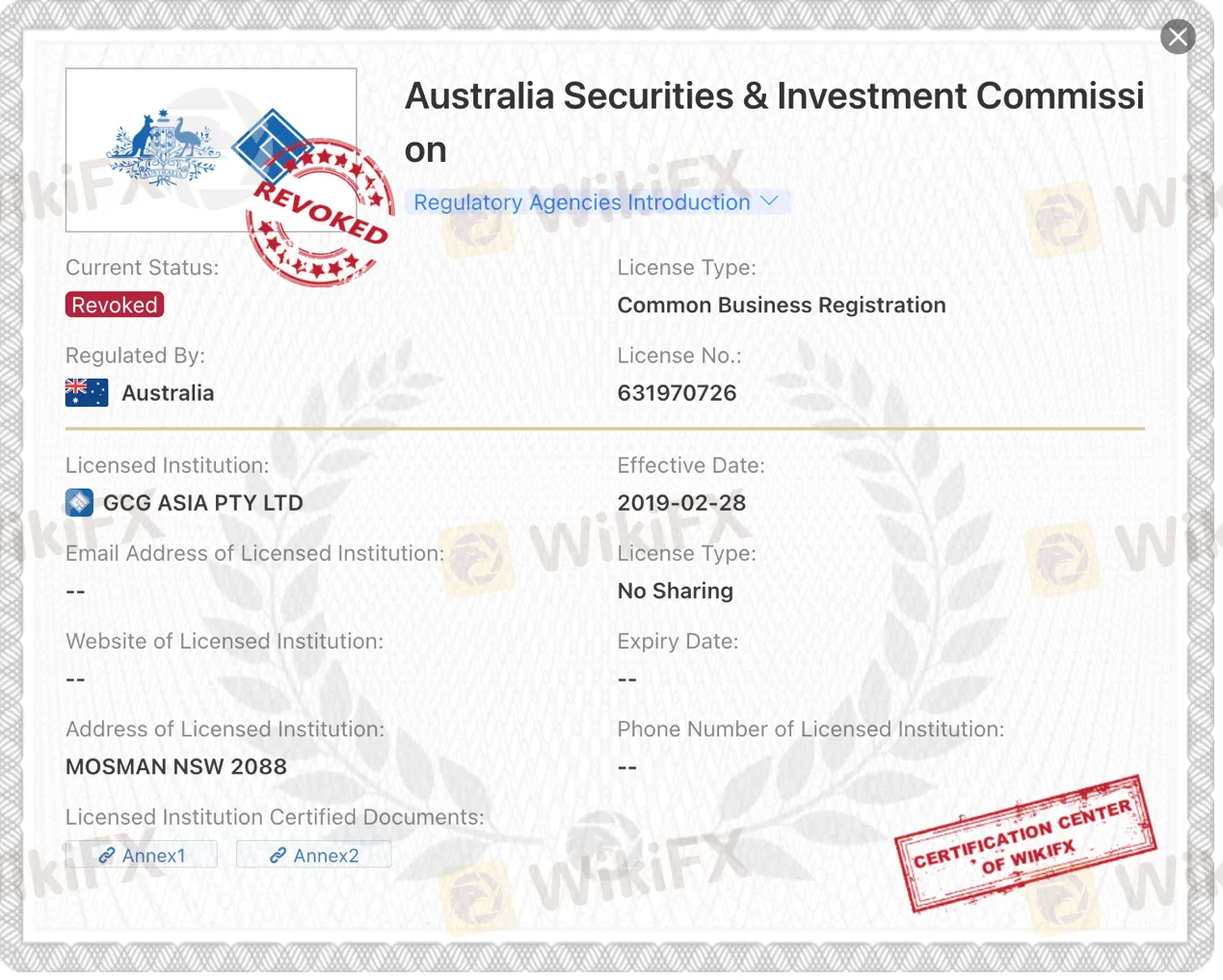This screenshot has height=980, width=1223.
Task: Expand the Regulatory Agencies Introduction chevron
Action: [769, 201]
